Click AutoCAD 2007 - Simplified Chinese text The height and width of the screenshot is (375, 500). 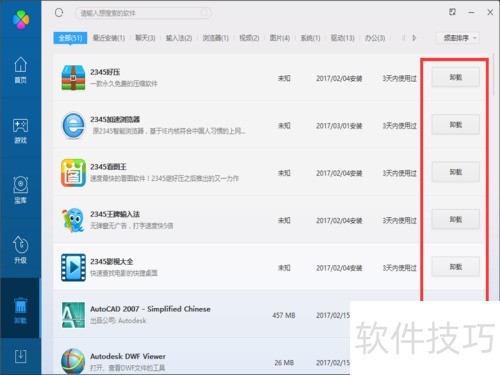coord(150,309)
